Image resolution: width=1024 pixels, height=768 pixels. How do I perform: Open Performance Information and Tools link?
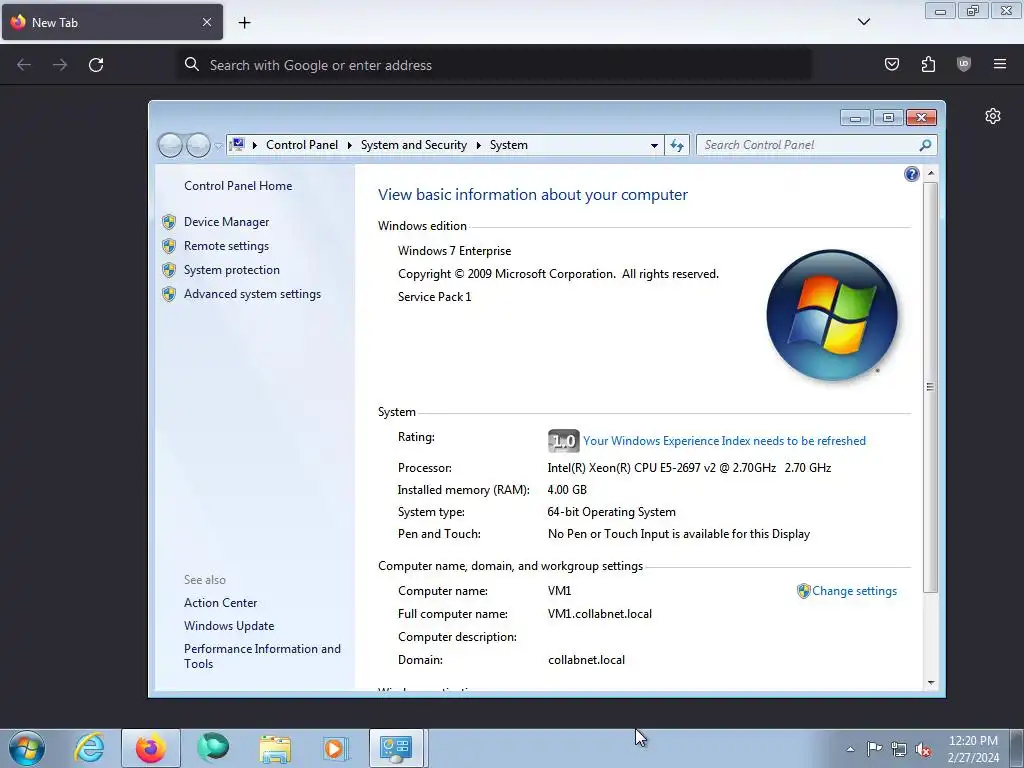coord(263,656)
